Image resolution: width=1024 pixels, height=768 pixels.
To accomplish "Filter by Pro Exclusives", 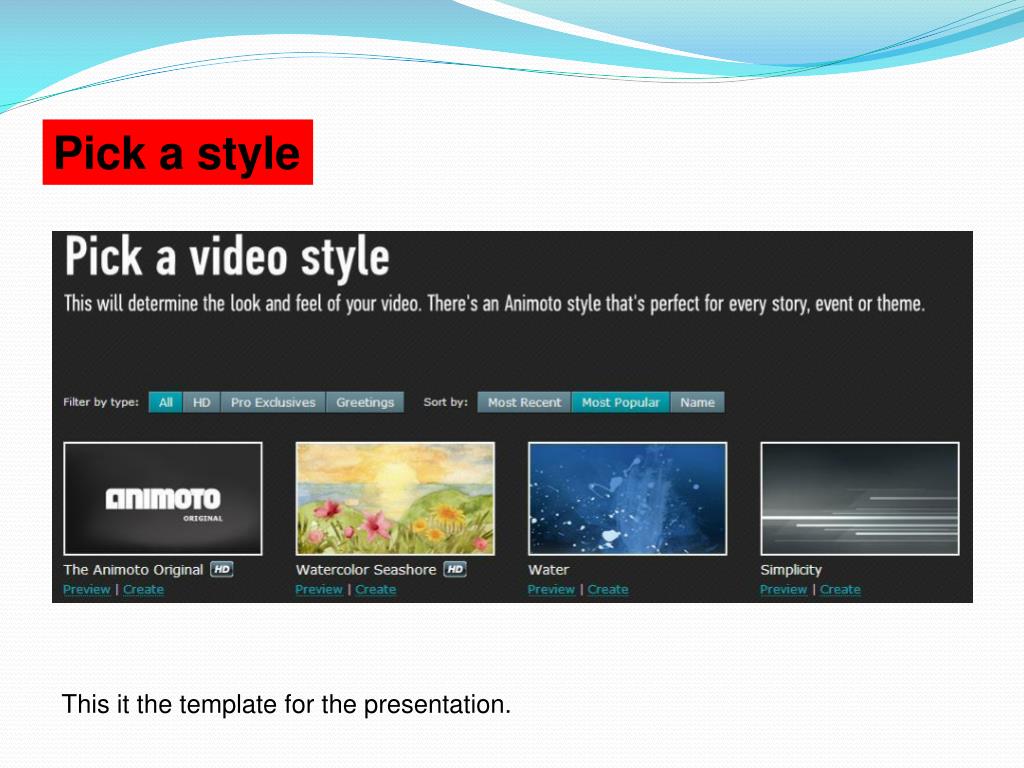I will pos(273,402).
